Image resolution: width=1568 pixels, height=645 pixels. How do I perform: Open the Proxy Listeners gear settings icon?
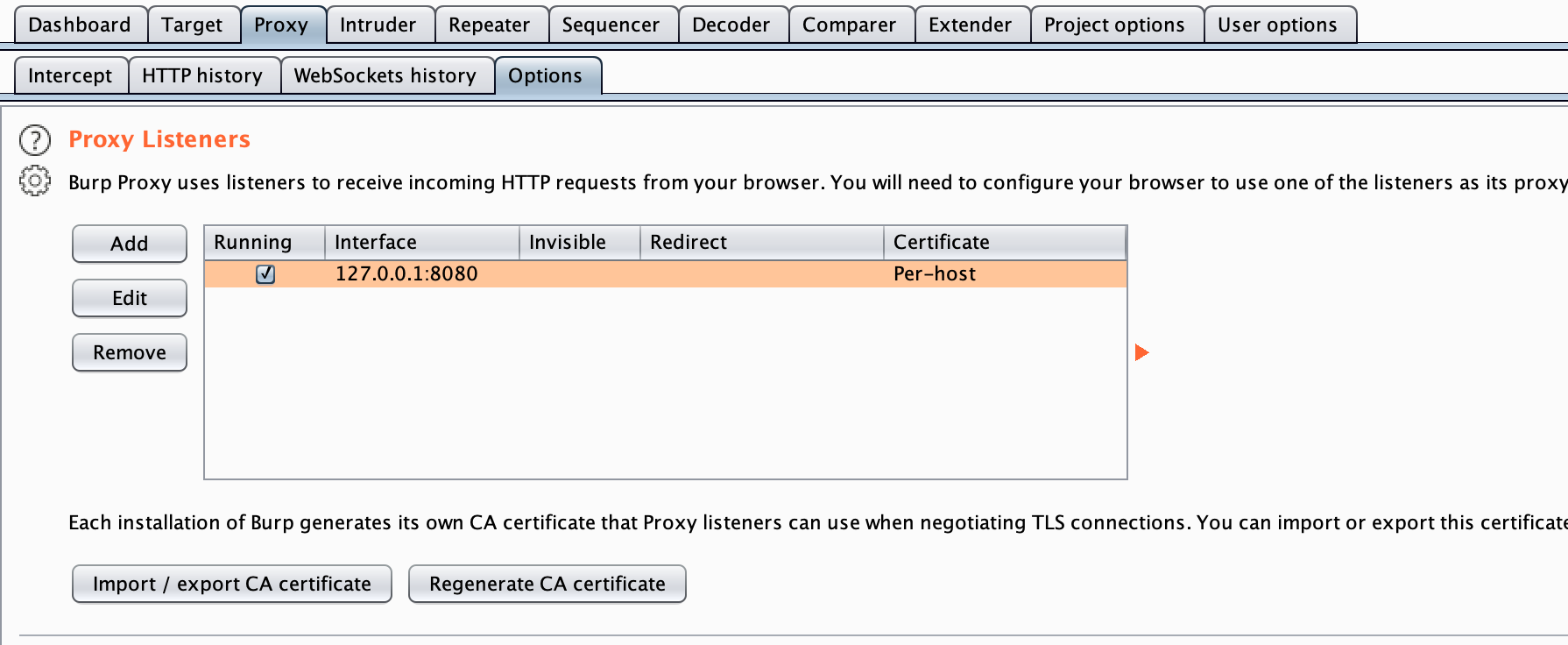35,181
